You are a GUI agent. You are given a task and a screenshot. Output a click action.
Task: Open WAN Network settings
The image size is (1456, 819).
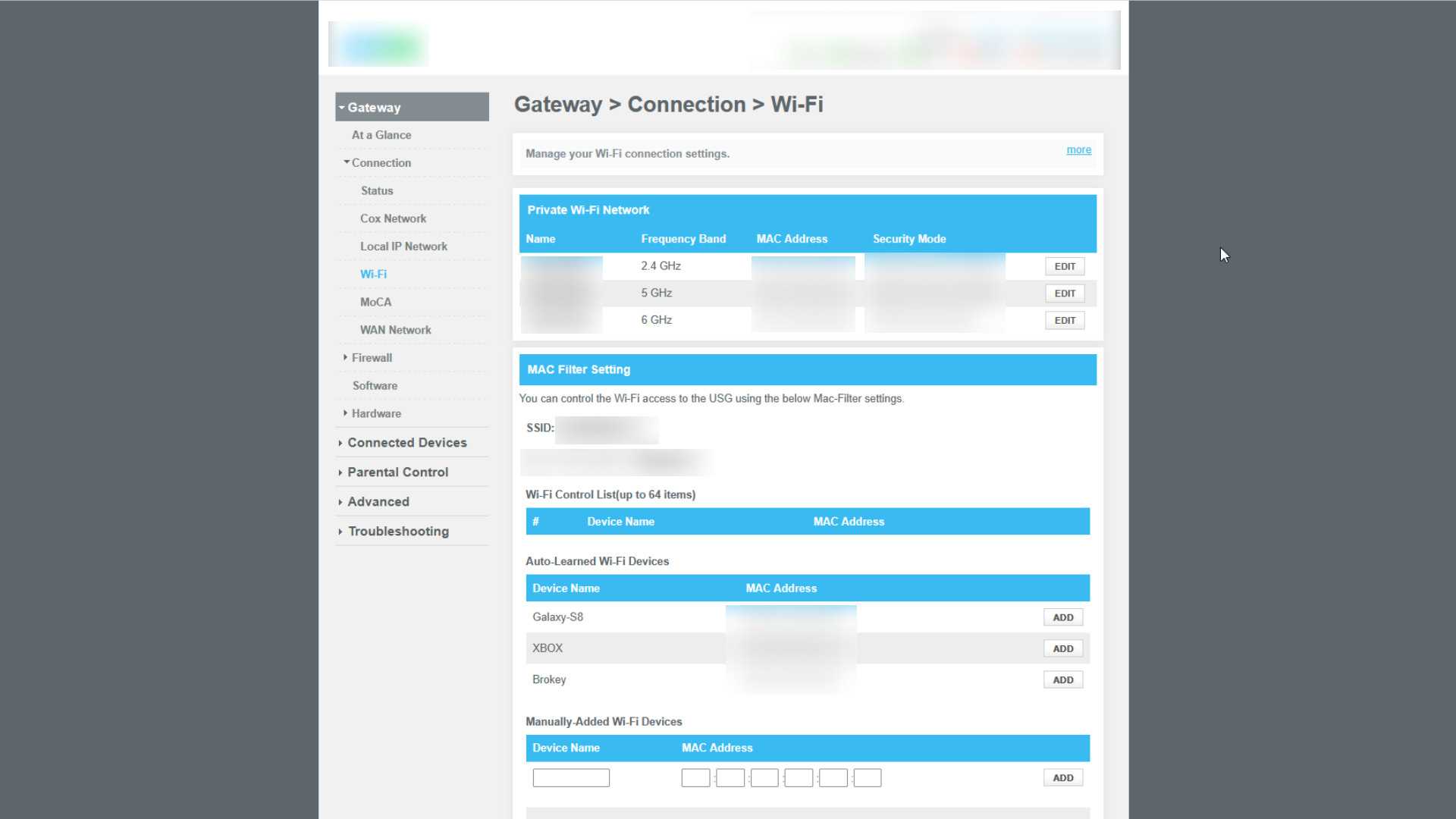click(x=395, y=330)
